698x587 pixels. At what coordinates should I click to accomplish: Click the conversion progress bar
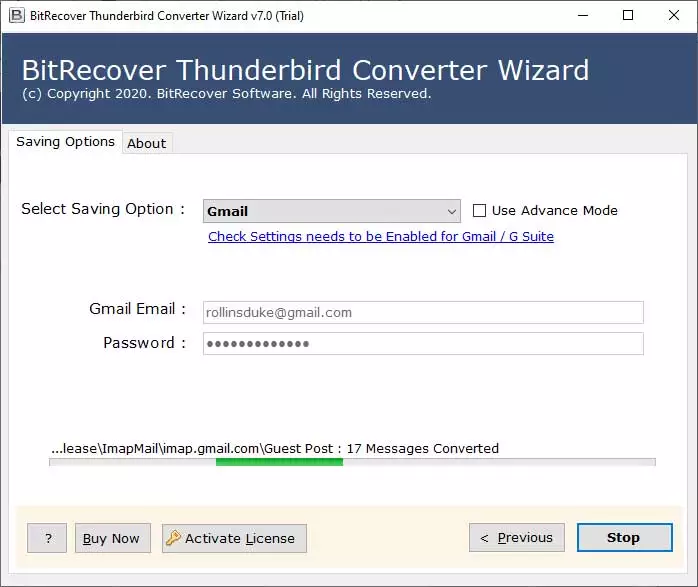tap(352, 462)
